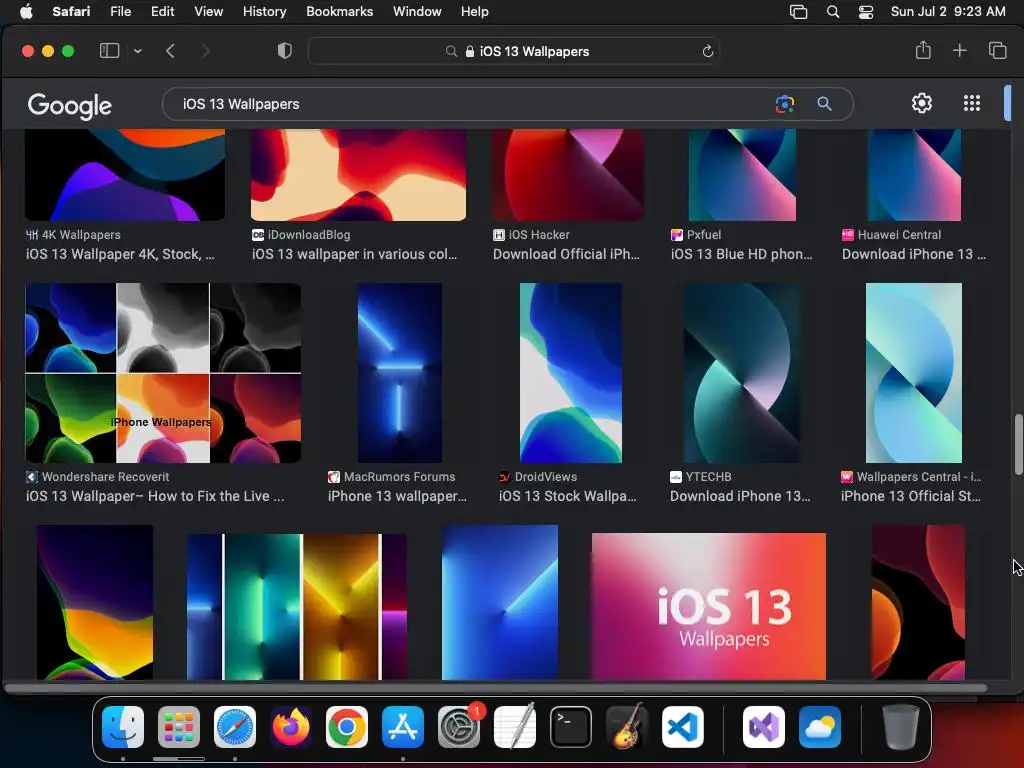Go forward to the next page
This screenshot has width=1024, height=768.
pyautogui.click(x=205, y=51)
